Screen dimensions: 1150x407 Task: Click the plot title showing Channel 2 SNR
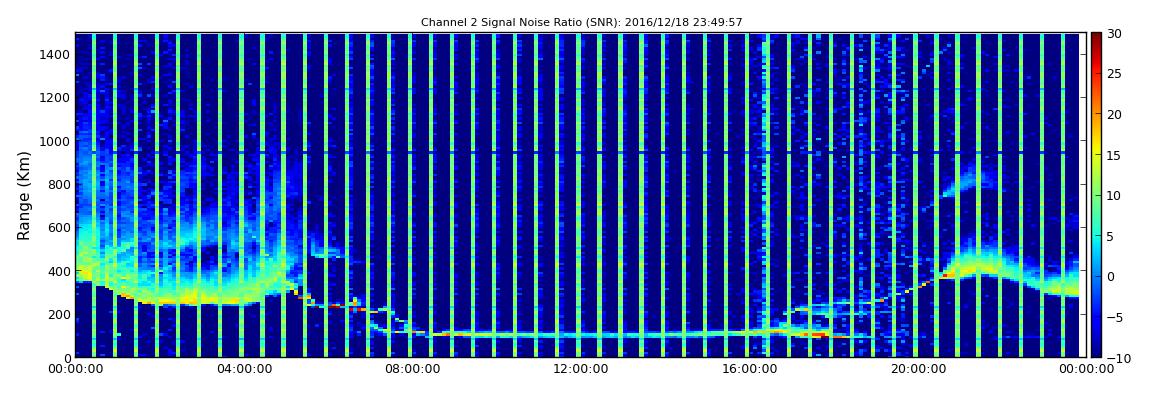[x=582, y=23]
